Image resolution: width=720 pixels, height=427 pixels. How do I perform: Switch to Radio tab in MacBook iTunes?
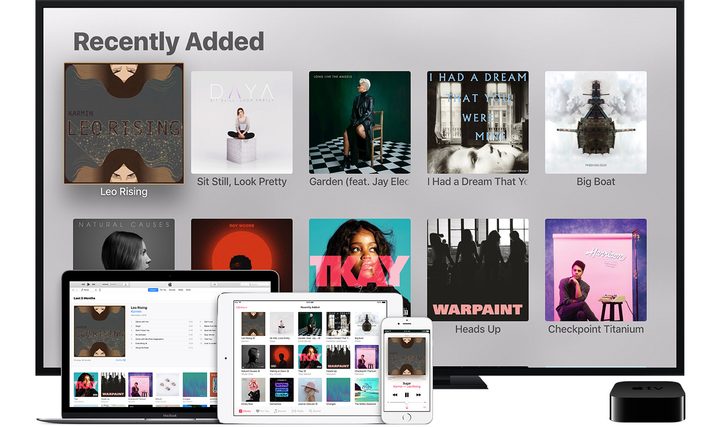[180, 290]
